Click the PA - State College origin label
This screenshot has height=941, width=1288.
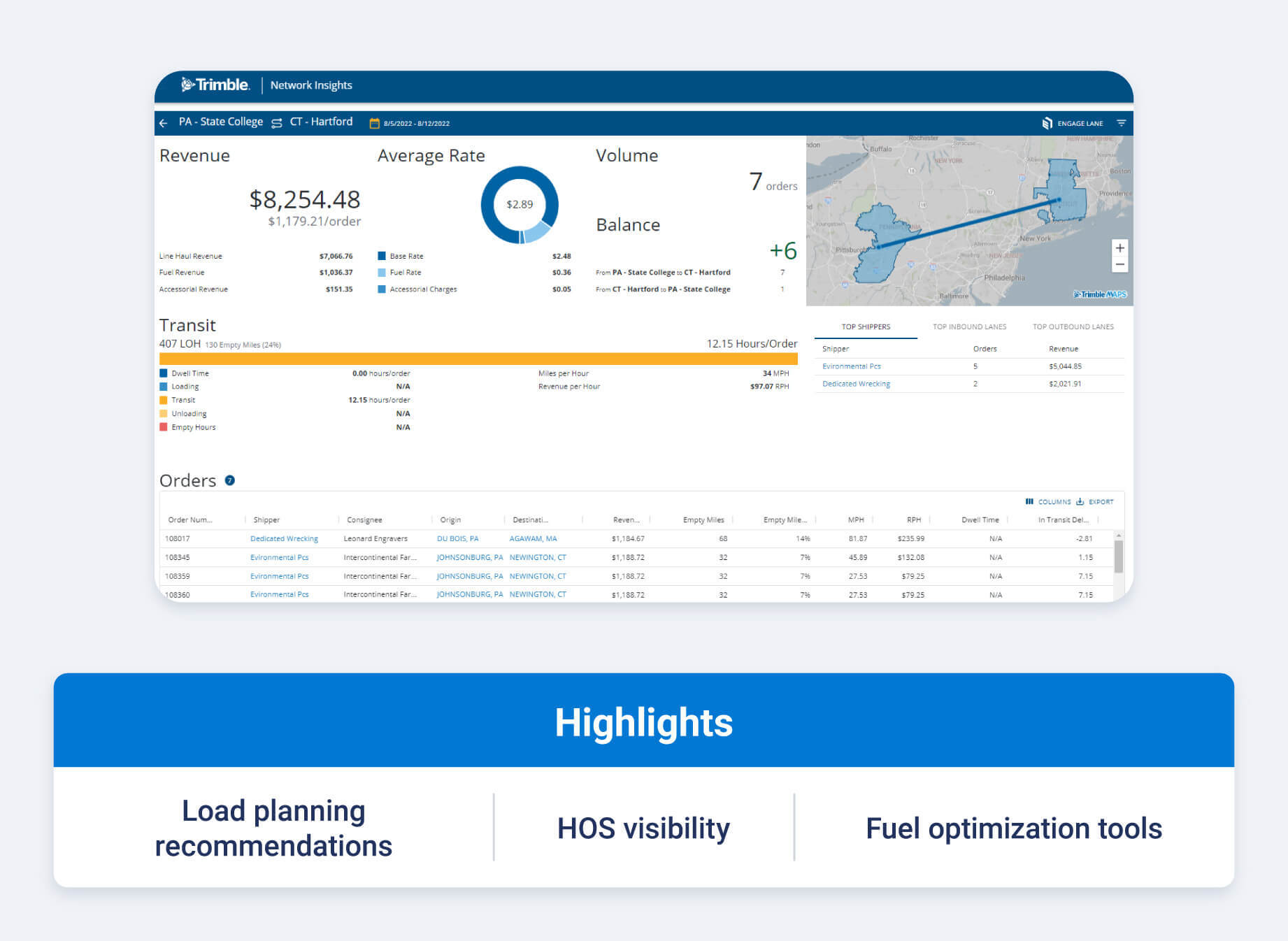[221, 122]
